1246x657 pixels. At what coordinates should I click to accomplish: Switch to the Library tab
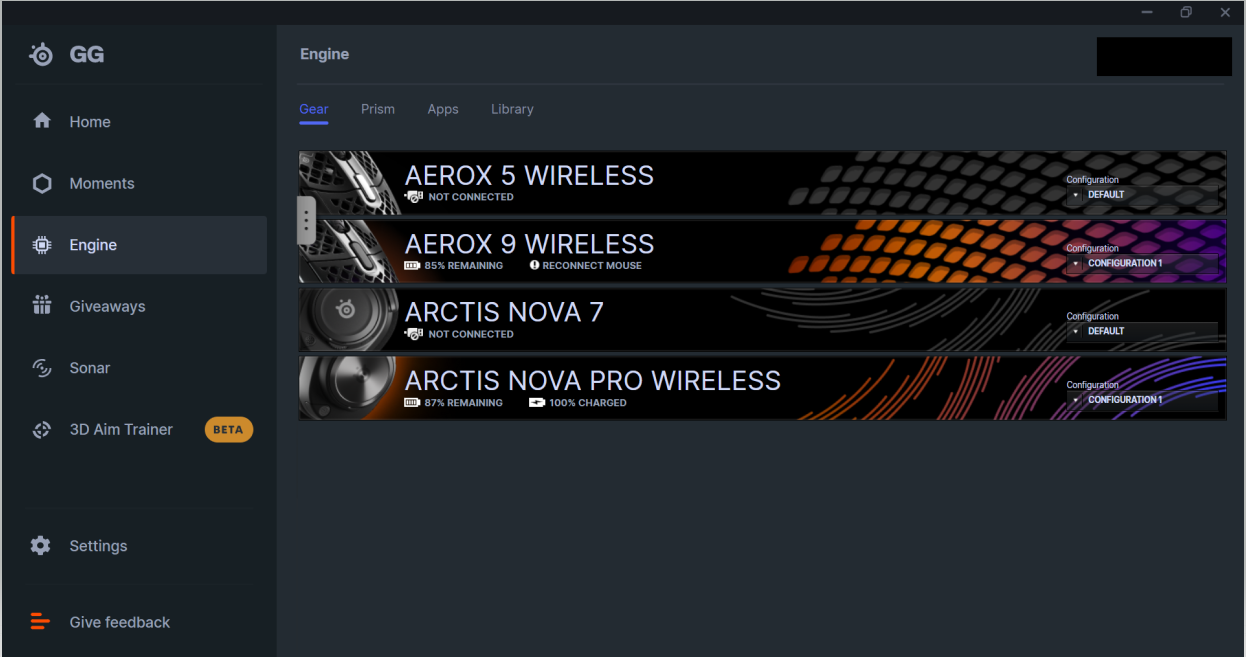tap(512, 109)
